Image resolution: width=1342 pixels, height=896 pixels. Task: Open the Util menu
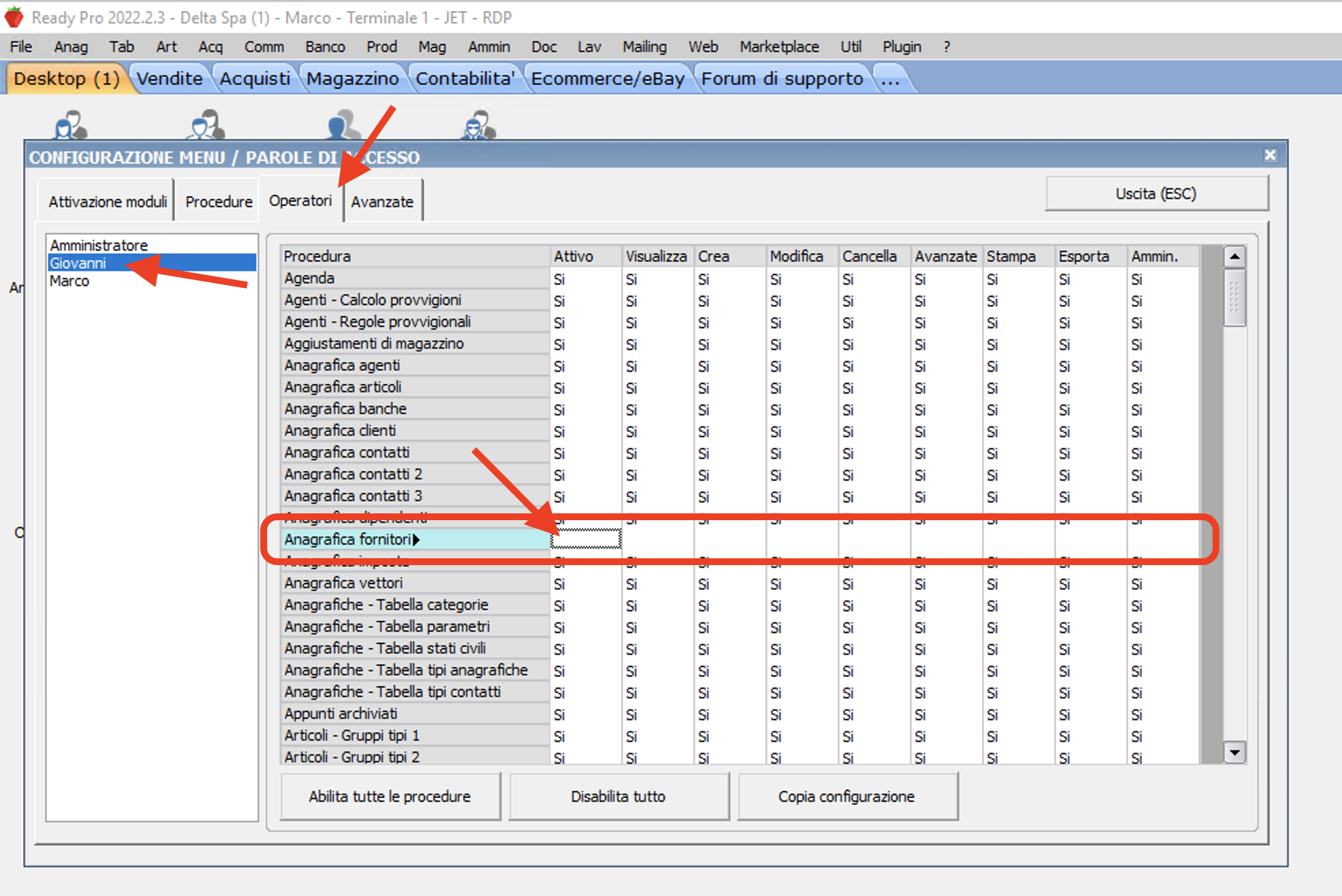pos(850,46)
